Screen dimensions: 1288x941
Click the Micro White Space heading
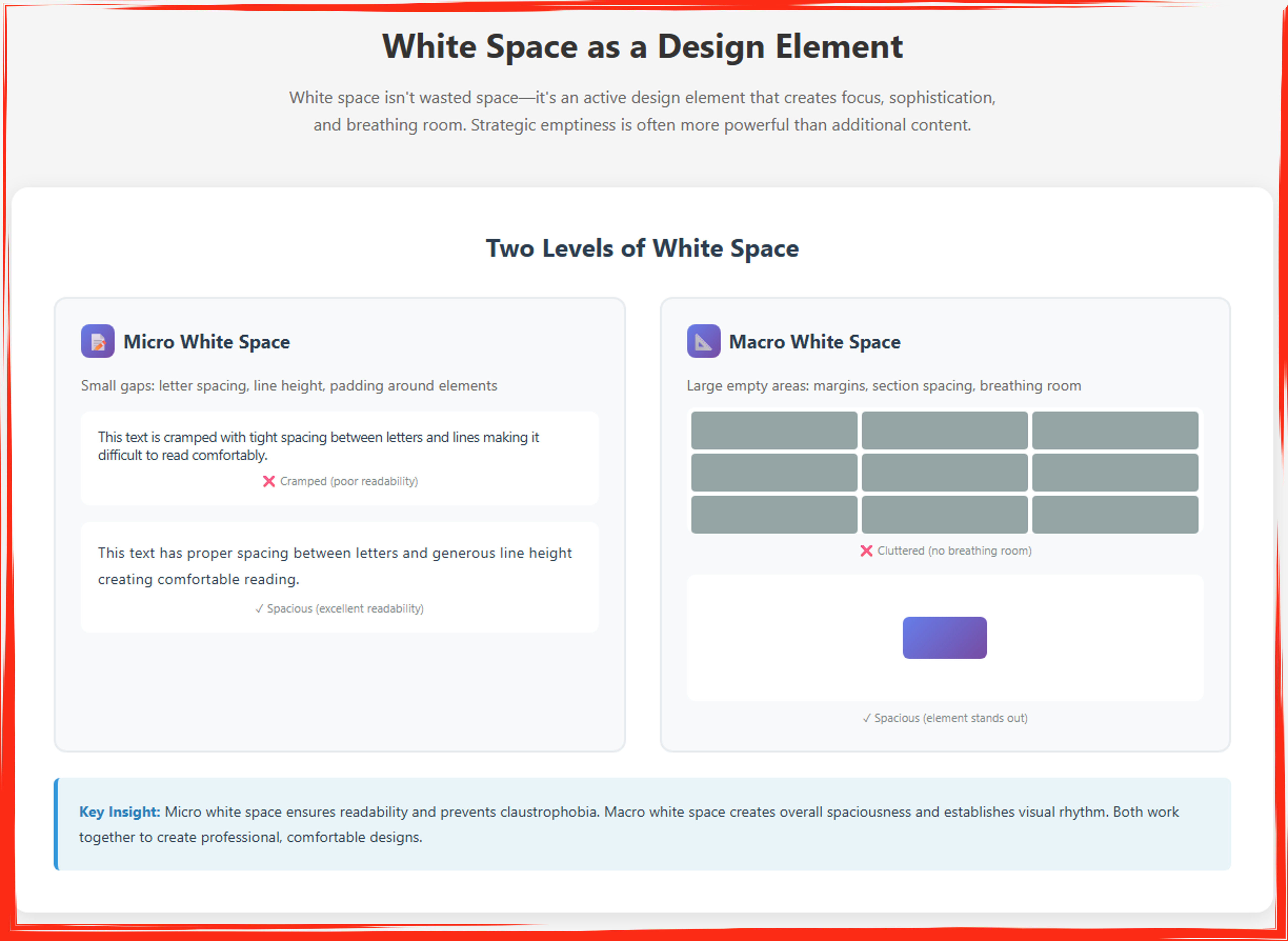click(206, 342)
